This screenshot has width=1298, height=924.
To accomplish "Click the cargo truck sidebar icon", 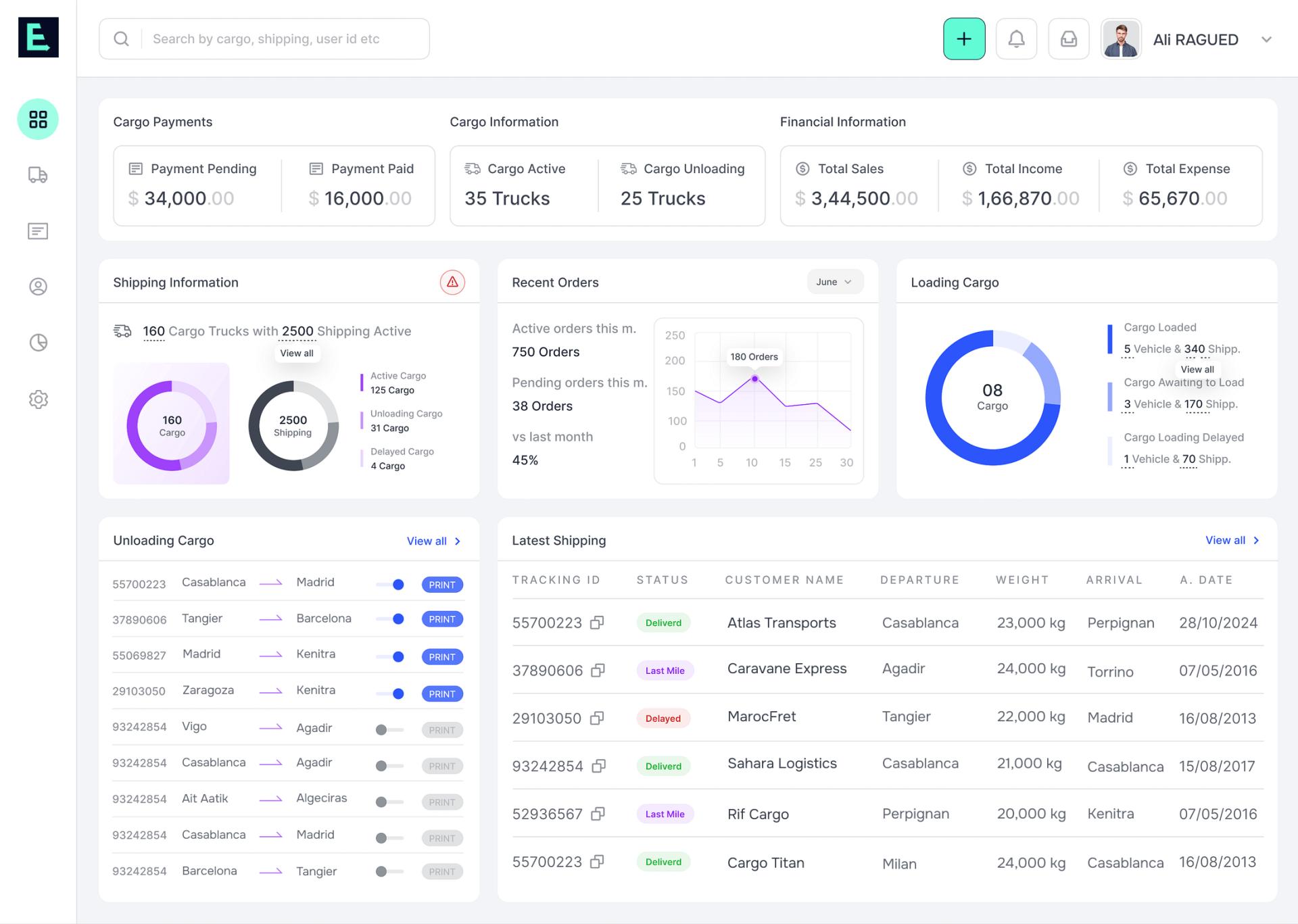I will pyautogui.click(x=37, y=175).
